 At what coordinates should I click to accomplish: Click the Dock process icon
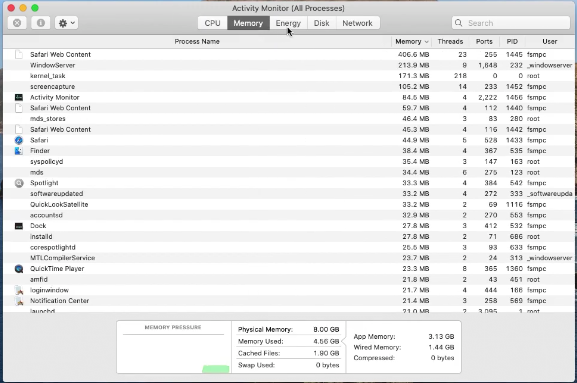[19, 226]
